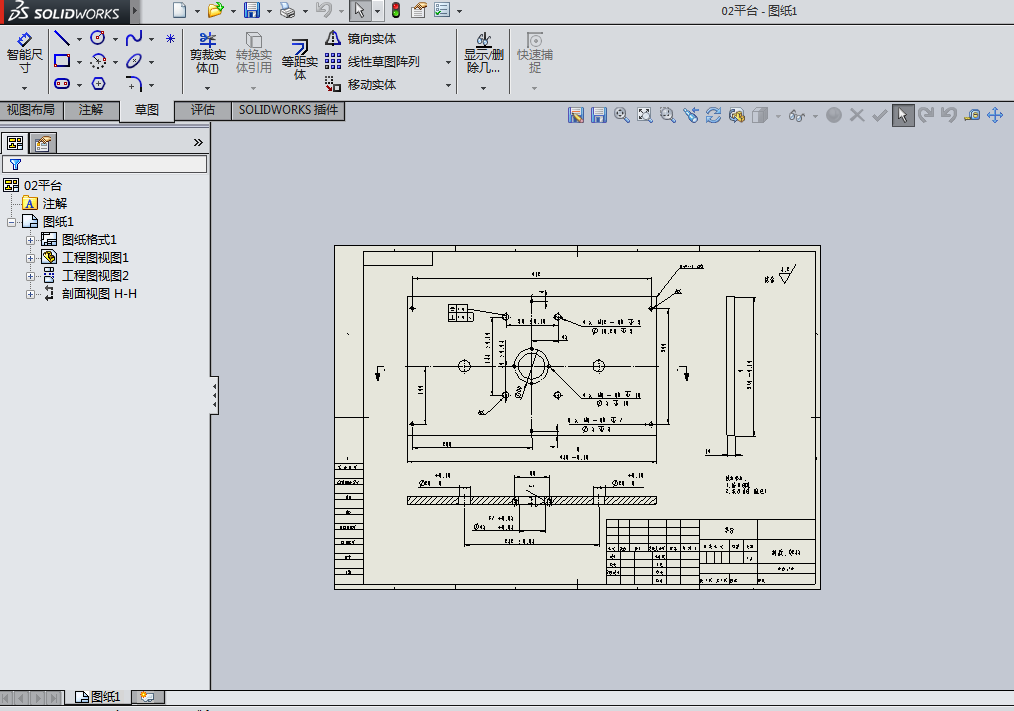Open the Linear Sketch Pattern dropdown arrow
1014x711 pixels.
click(448, 62)
